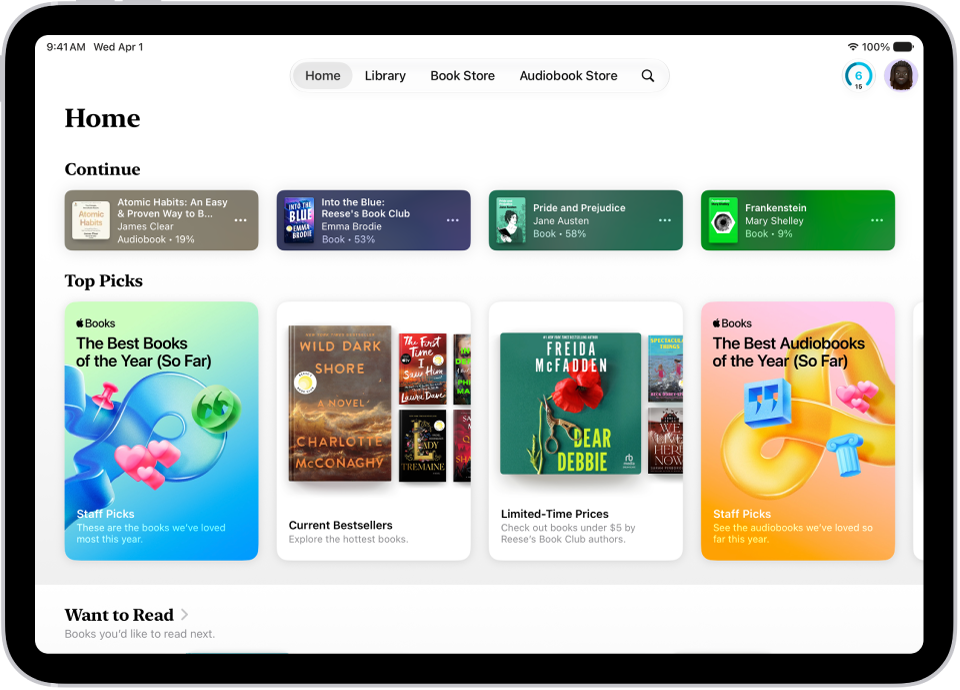This screenshot has width=960, height=690.
Task: Click the Top Picks heading
Action: pyautogui.click(x=103, y=281)
